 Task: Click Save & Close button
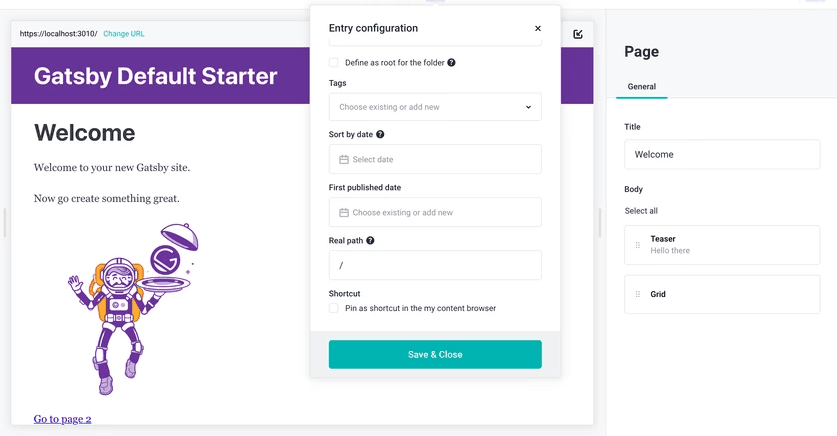435,354
